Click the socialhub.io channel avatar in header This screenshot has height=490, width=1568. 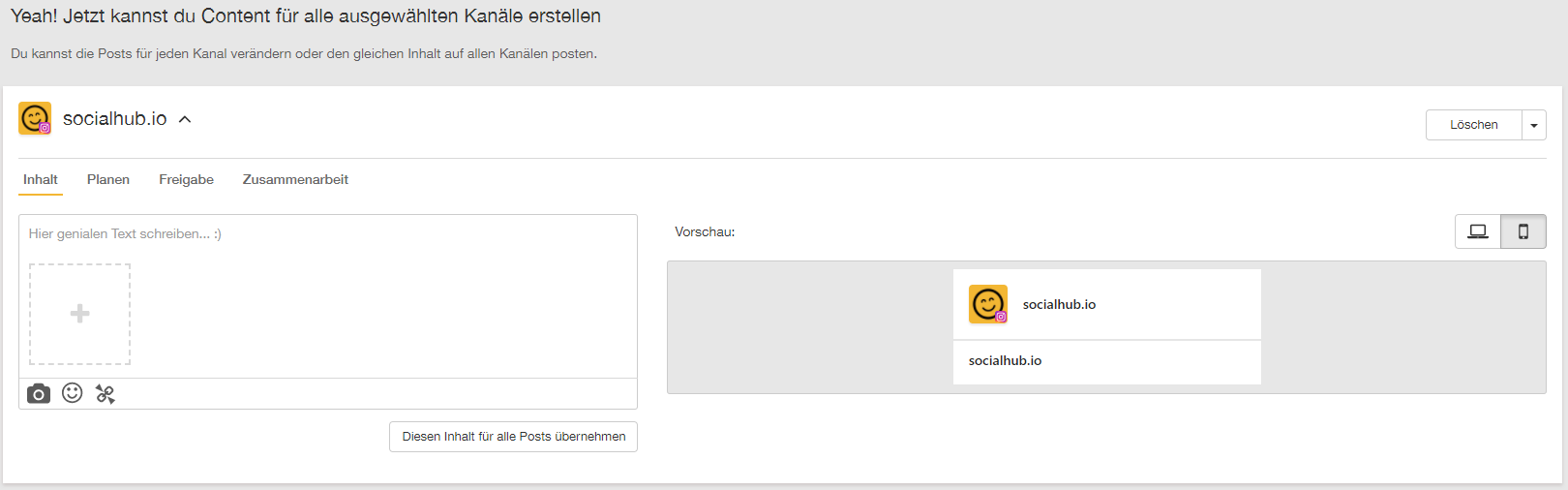click(x=35, y=119)
